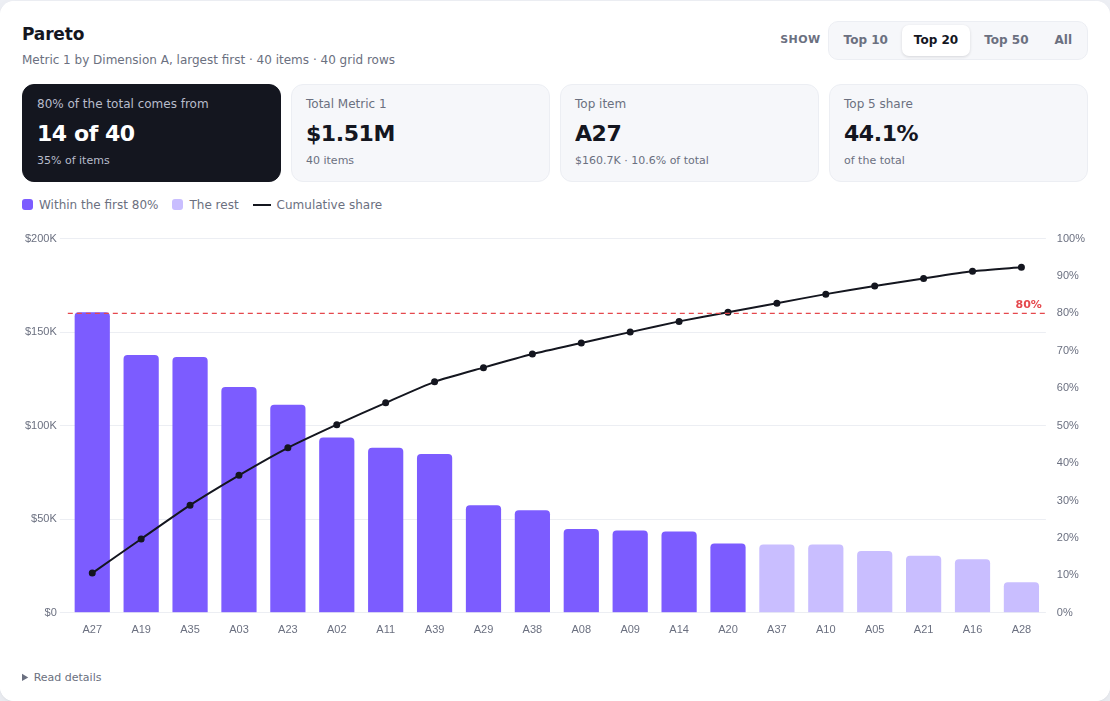Image resolution: width=1110 pixels, height=701 pixels.
Task: Select the Total Metric 1 card
Action: [x=420, y=133]
